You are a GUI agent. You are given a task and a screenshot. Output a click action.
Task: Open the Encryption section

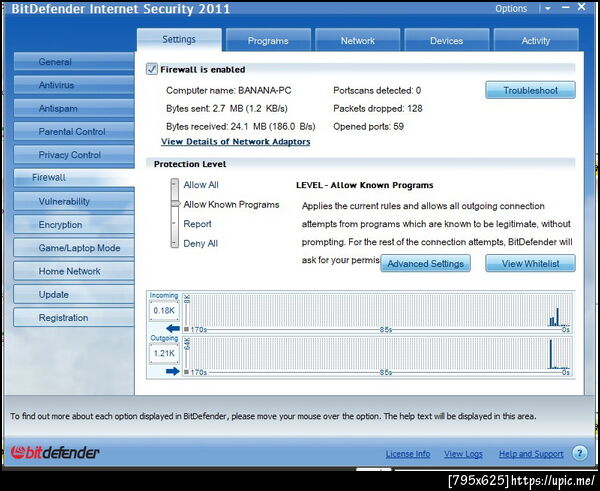(74, 225)
